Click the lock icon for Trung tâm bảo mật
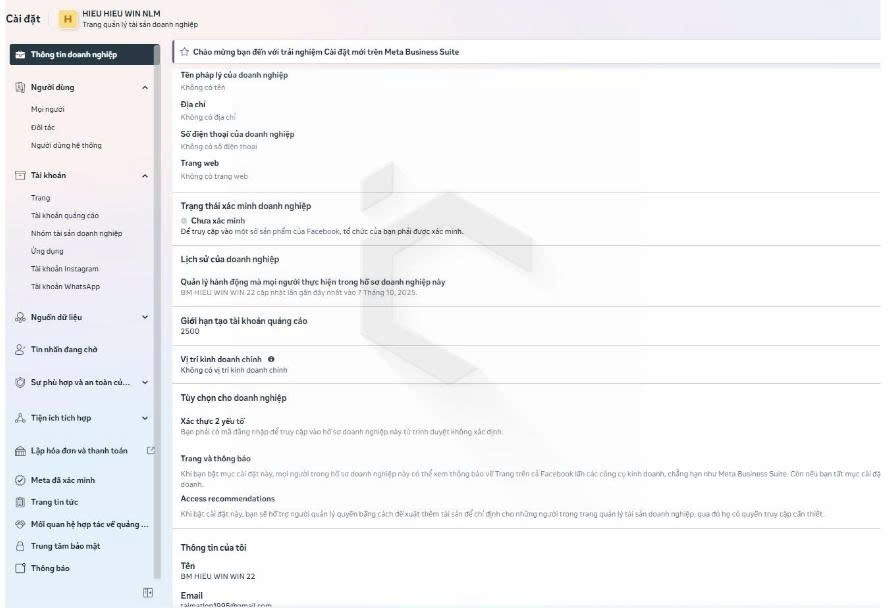The image size is (886, 612). tap(20, 546)
